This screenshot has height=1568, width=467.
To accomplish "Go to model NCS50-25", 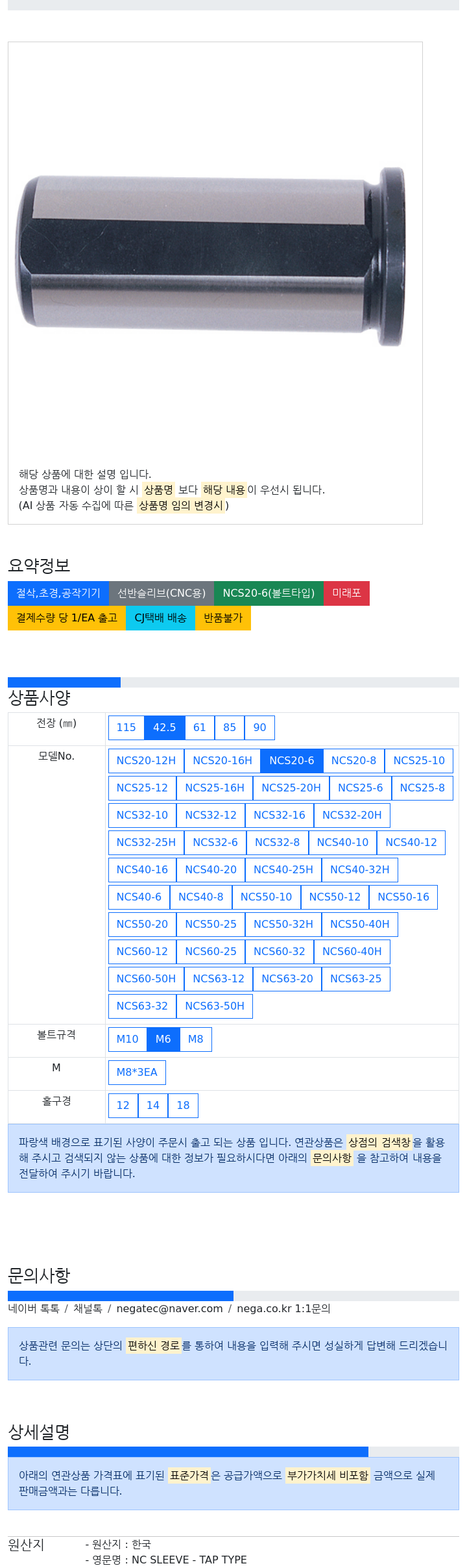I will click(211, 925).
